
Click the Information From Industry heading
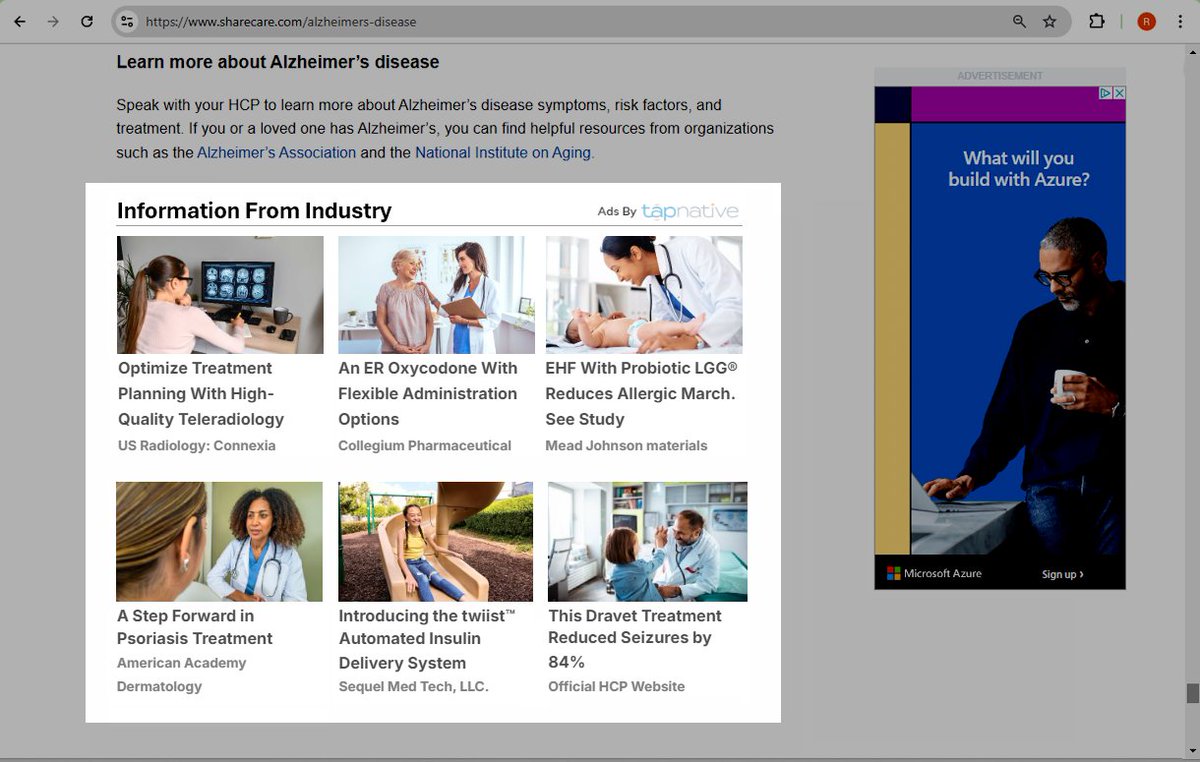pos(254,211)
